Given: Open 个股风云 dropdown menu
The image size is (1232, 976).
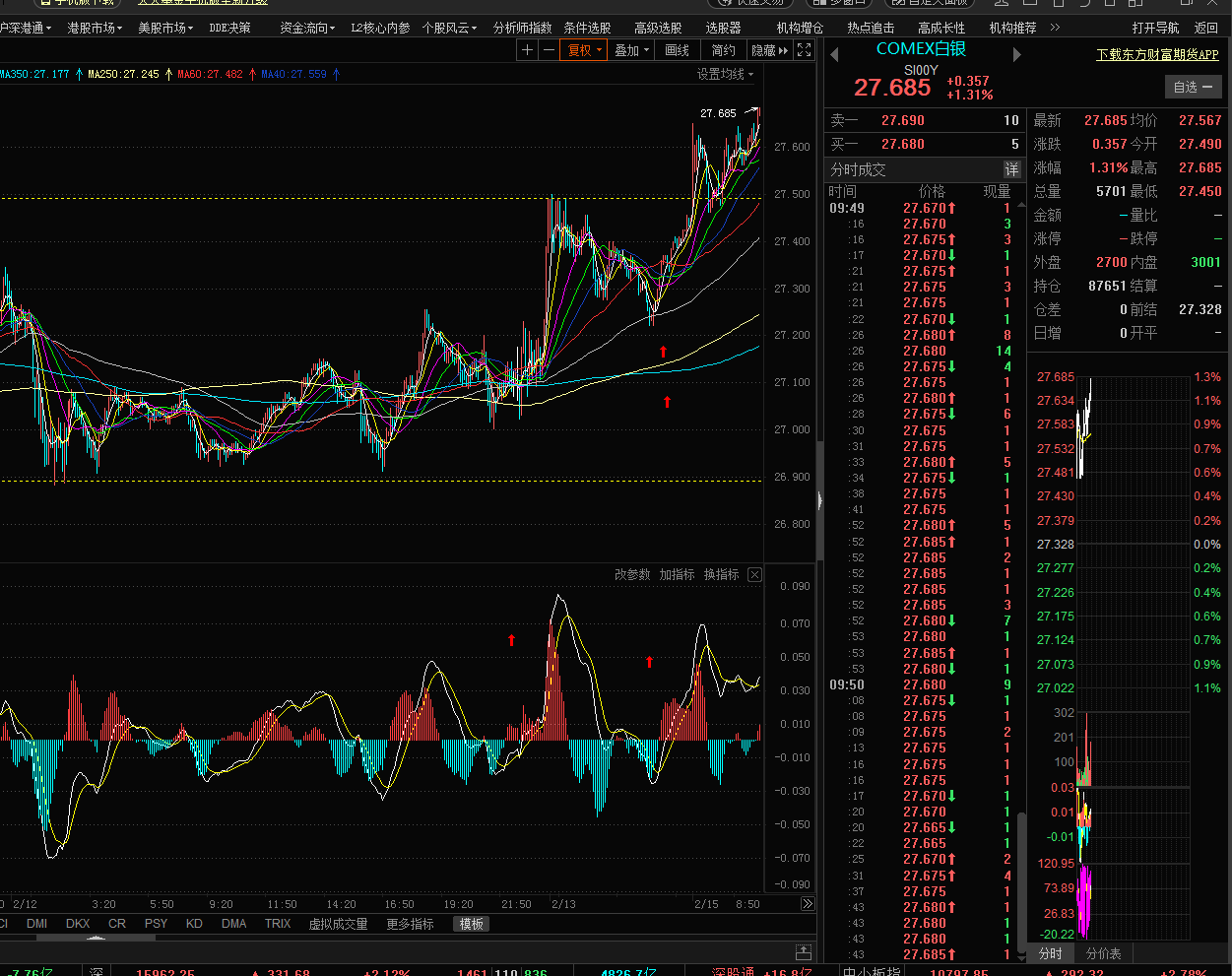Looking at the screenshot, I should tap(449, 28).
